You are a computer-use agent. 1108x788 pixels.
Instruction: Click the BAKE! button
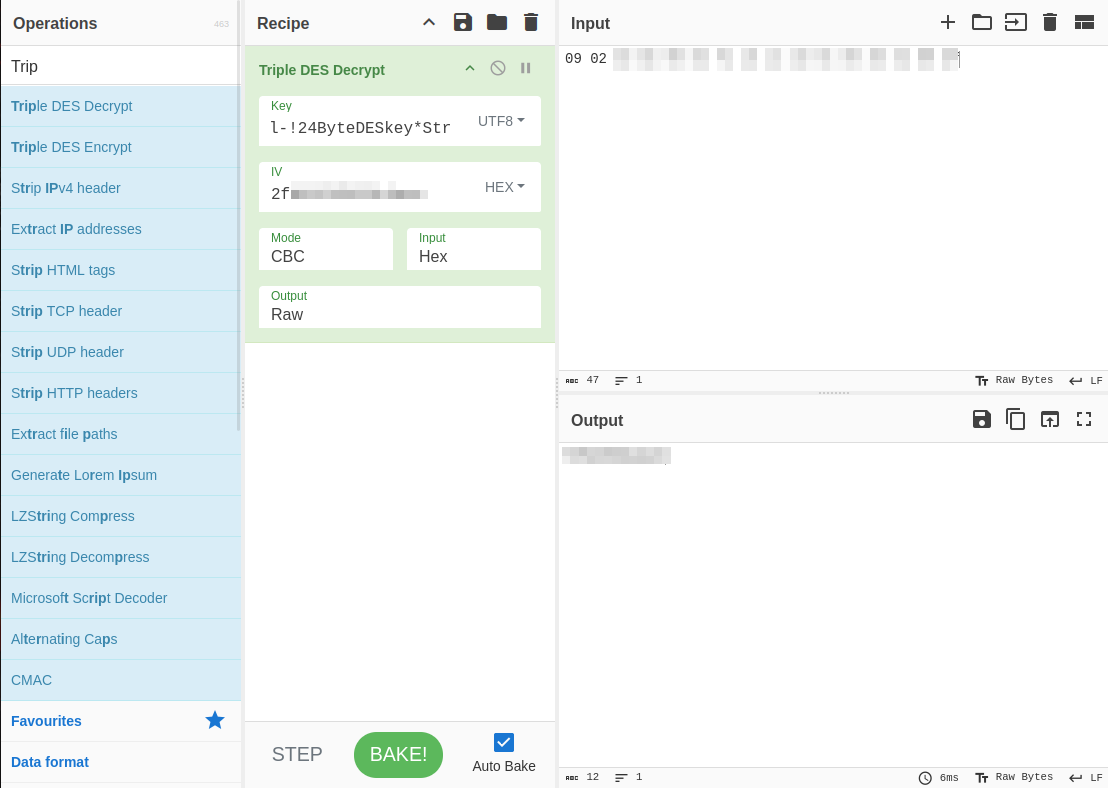click(x=398, y=754)
